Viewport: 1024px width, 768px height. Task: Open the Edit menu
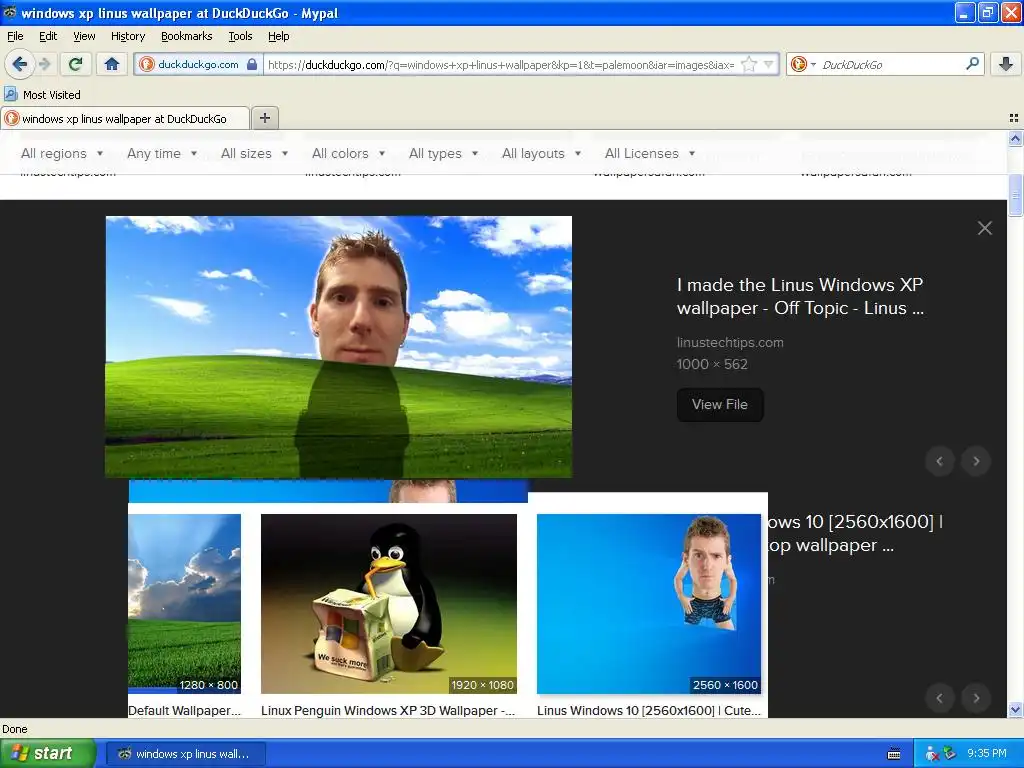click(x=48, y=36)
